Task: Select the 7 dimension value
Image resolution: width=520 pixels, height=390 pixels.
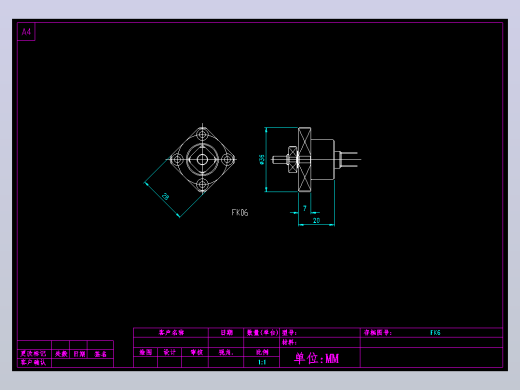Action: (305, 208)
